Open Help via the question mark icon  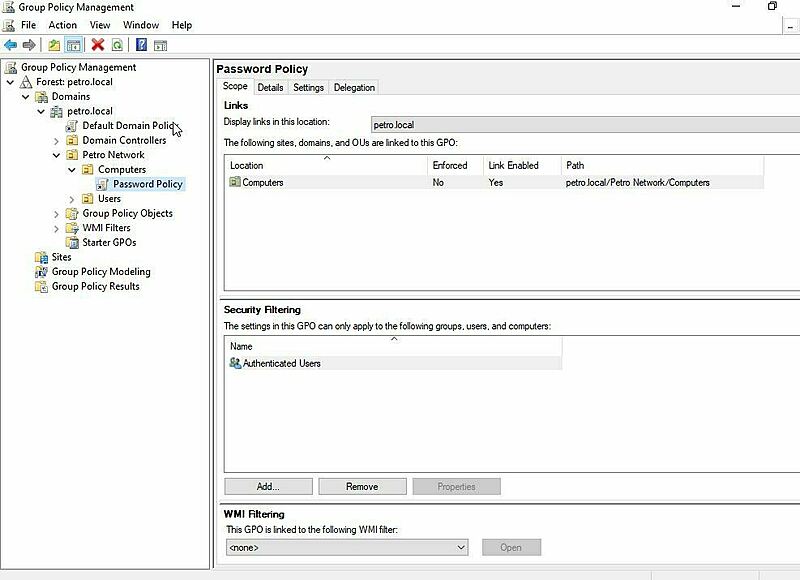[x=141, y=44]
